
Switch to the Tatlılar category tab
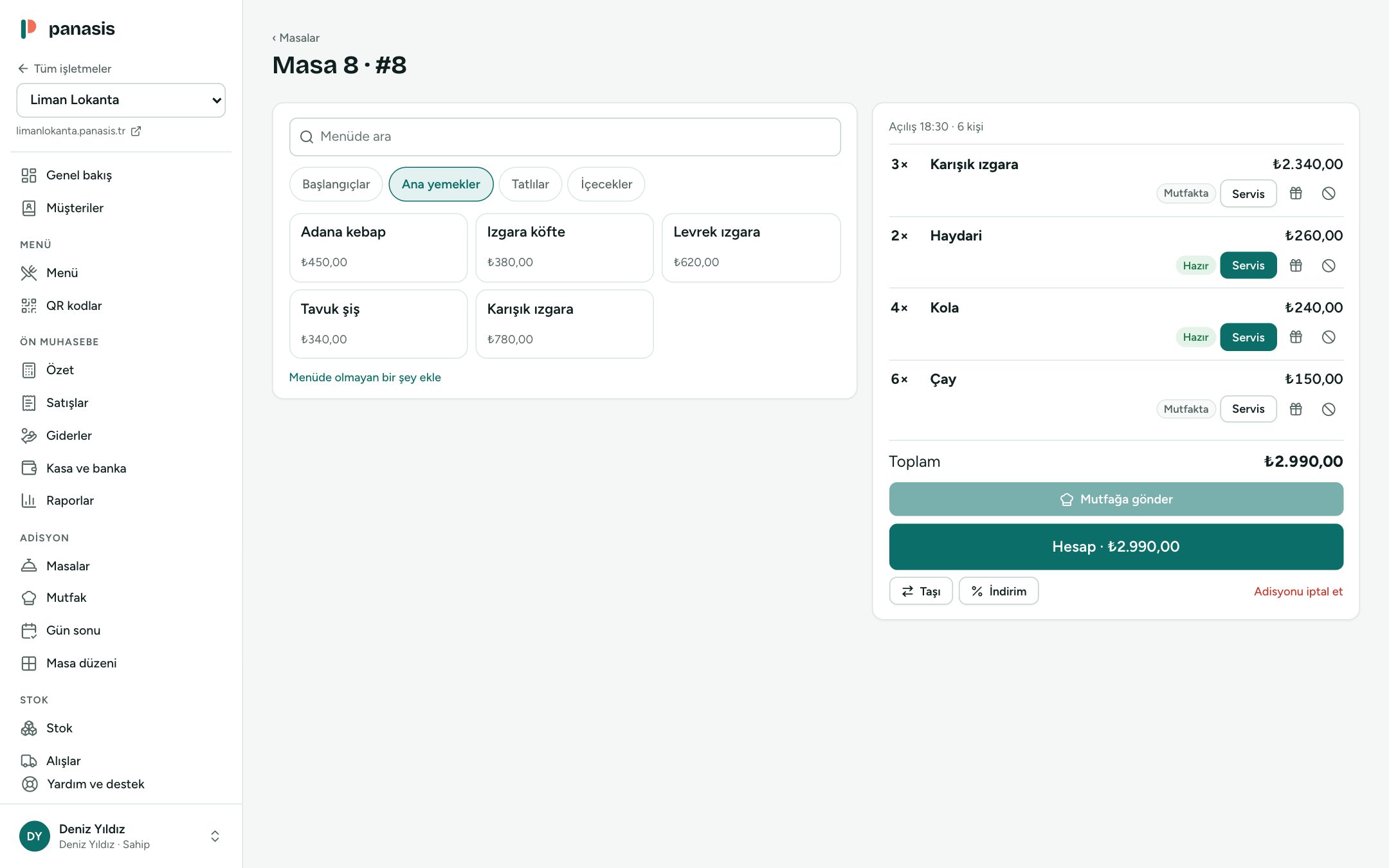[x=530, y=184]
